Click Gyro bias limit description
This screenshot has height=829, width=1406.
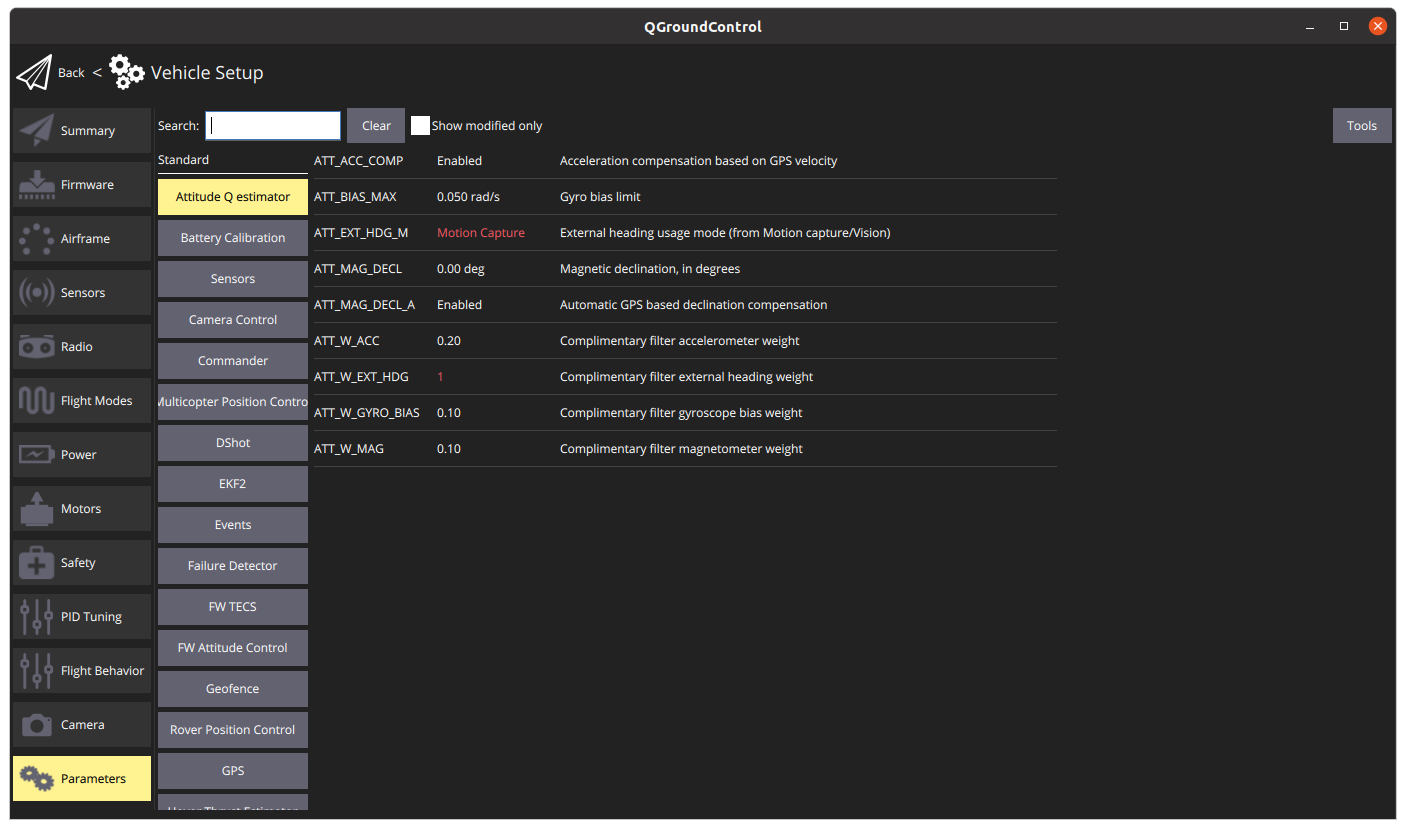click(x=600, y=197)
